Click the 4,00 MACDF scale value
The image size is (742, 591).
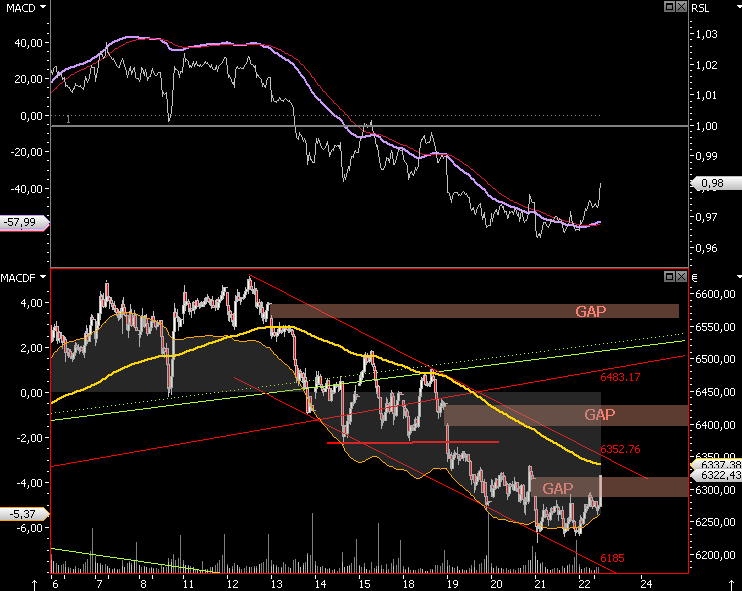[32, 303]
